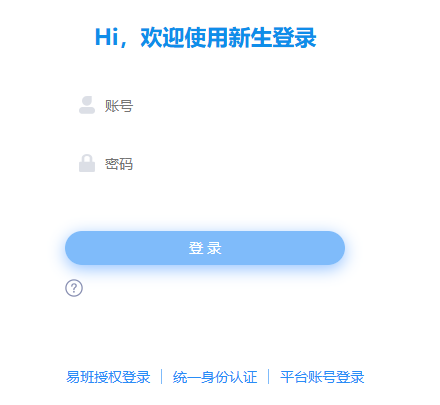
Task: Click the user silhouette icon beside 账号
Action: 87,105
